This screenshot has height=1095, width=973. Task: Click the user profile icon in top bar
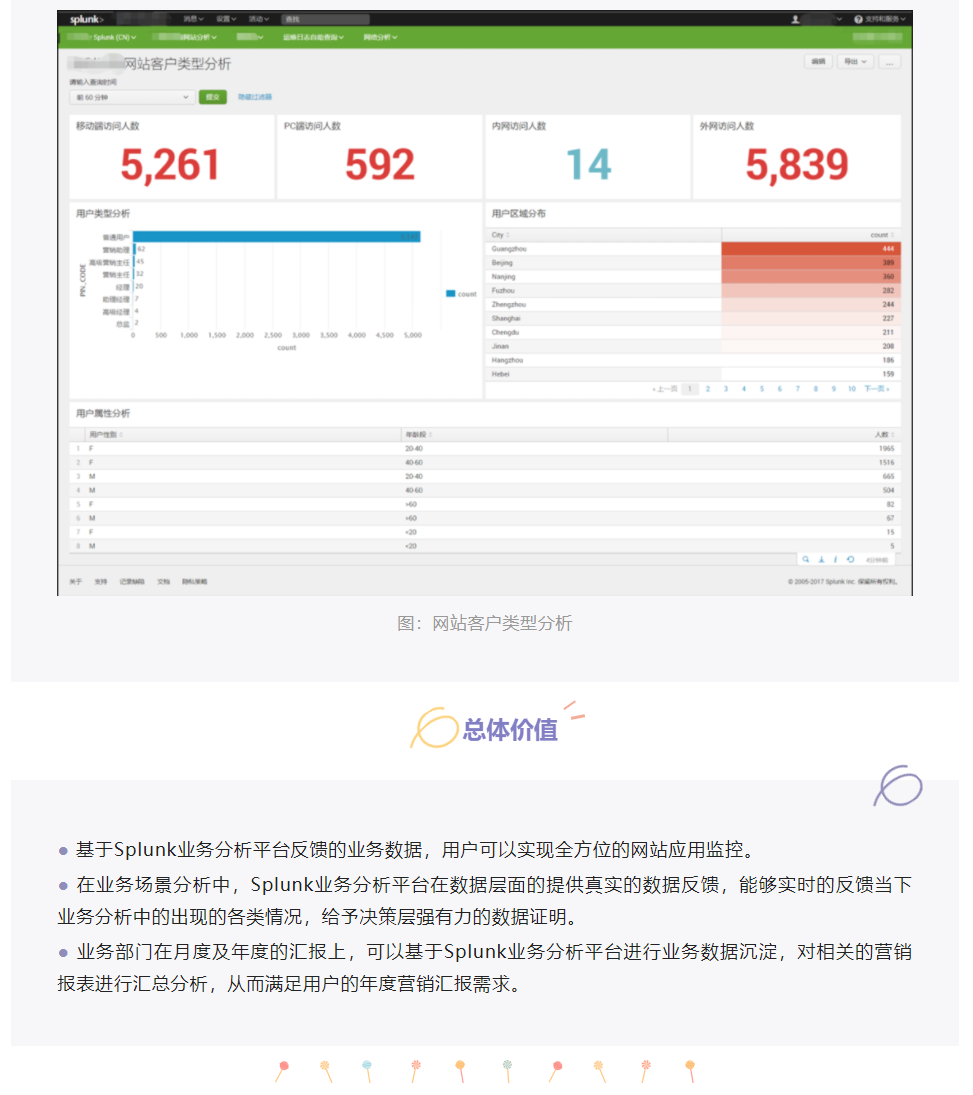tap(795, 20)
